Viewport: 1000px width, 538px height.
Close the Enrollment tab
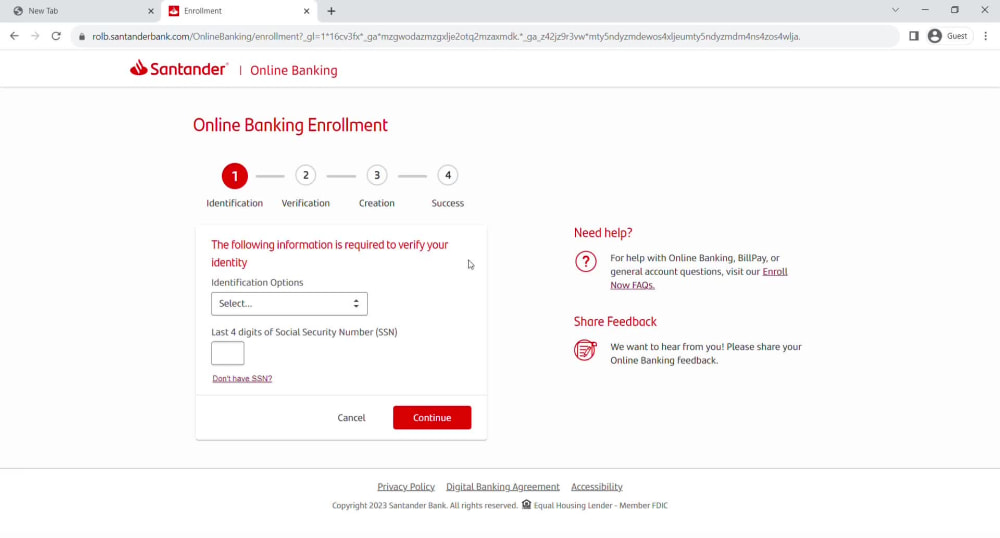[306, 11]
